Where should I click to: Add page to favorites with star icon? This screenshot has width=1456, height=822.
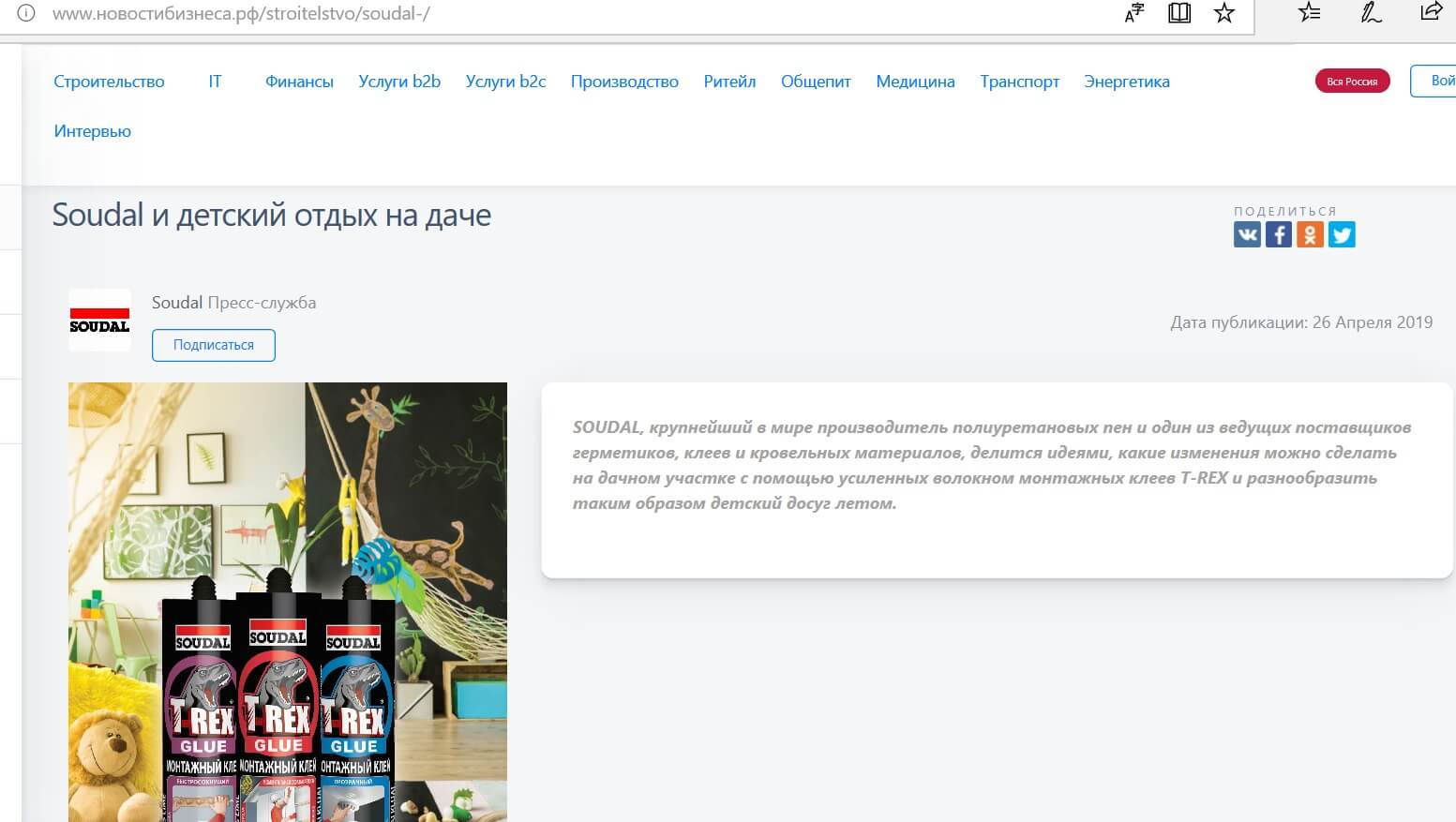point(1224,13)
